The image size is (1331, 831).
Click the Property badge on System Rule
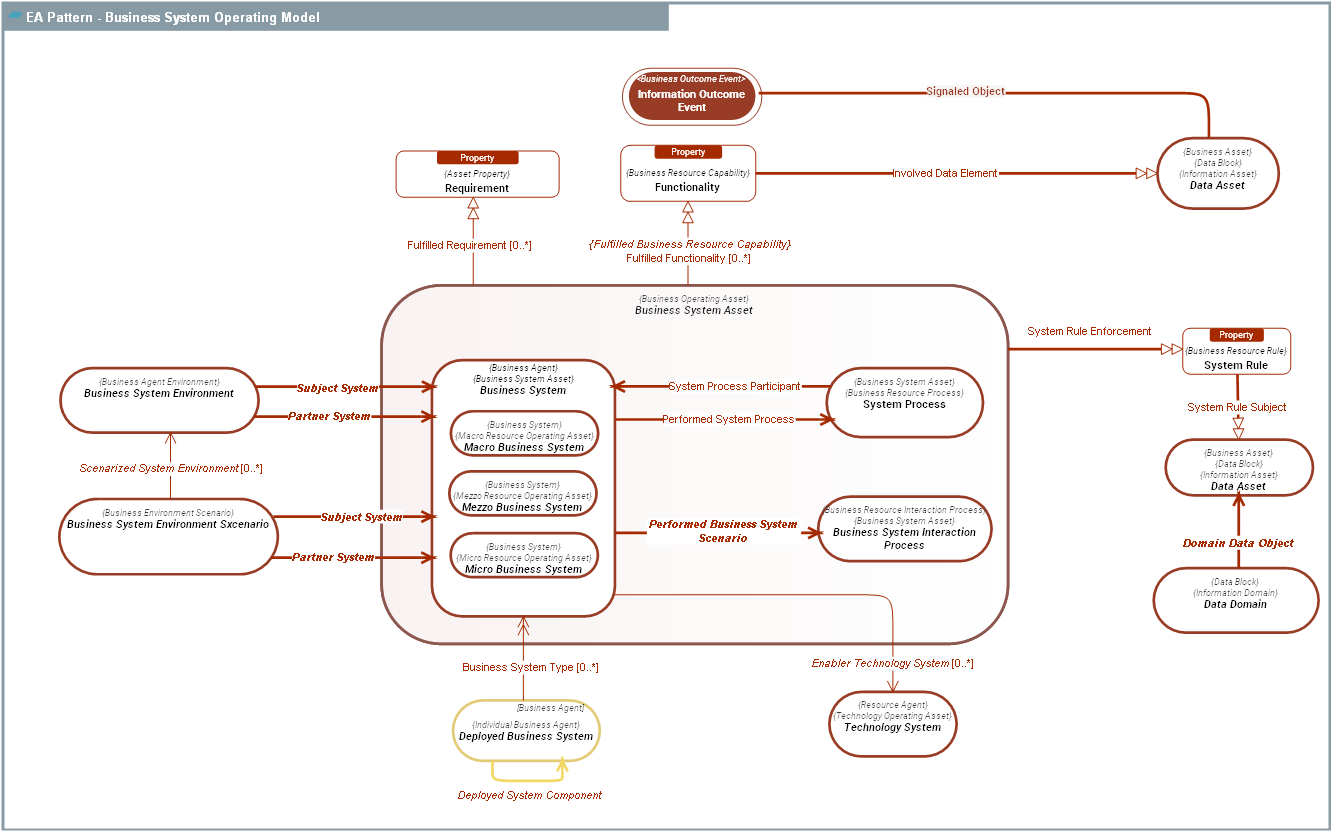click(x=1236, y=335)
